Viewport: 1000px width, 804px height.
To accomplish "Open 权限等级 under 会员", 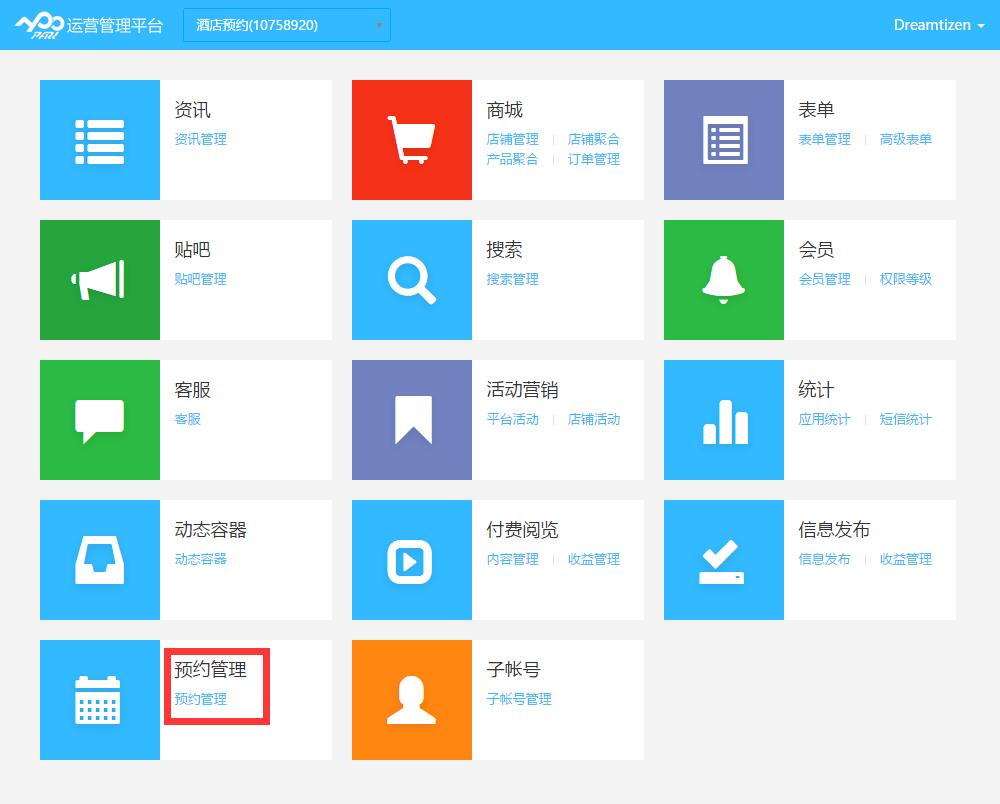I will pyautogui.click(x=905, y=279).
